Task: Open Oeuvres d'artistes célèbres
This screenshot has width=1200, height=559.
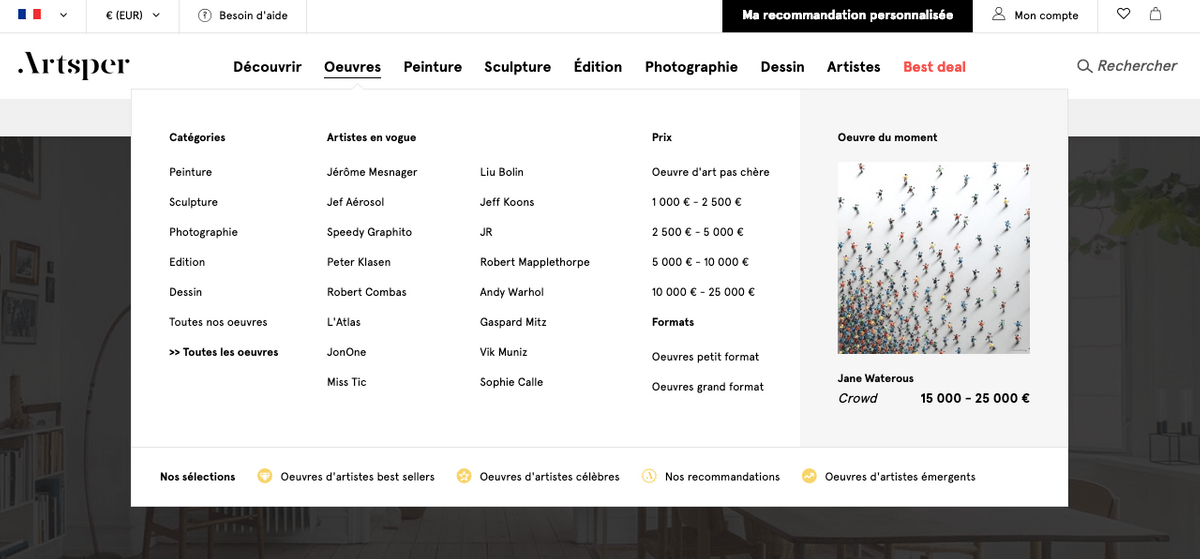Action: (x=550, y=477)
